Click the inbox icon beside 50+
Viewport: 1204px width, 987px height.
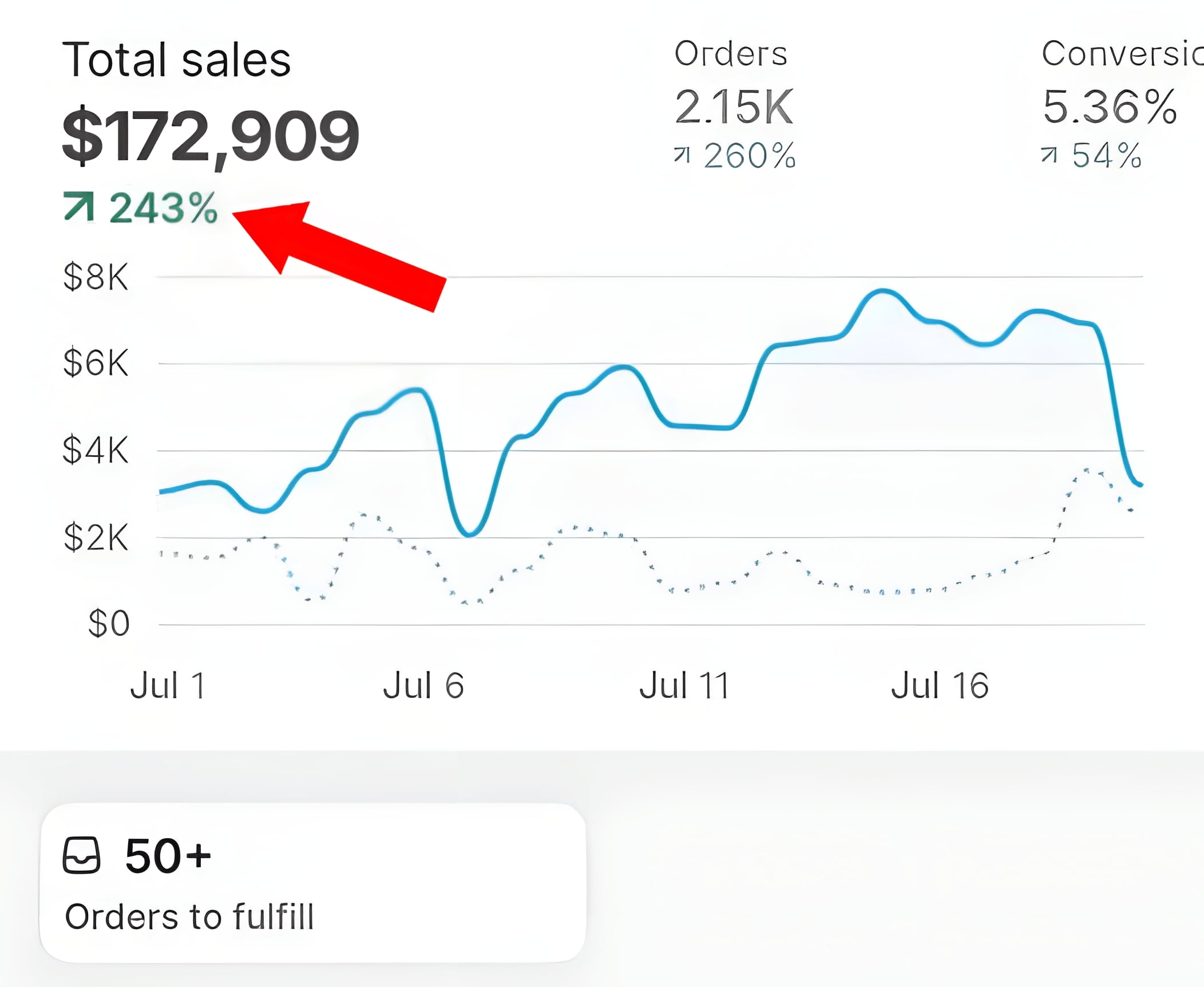tap(81, 855)
